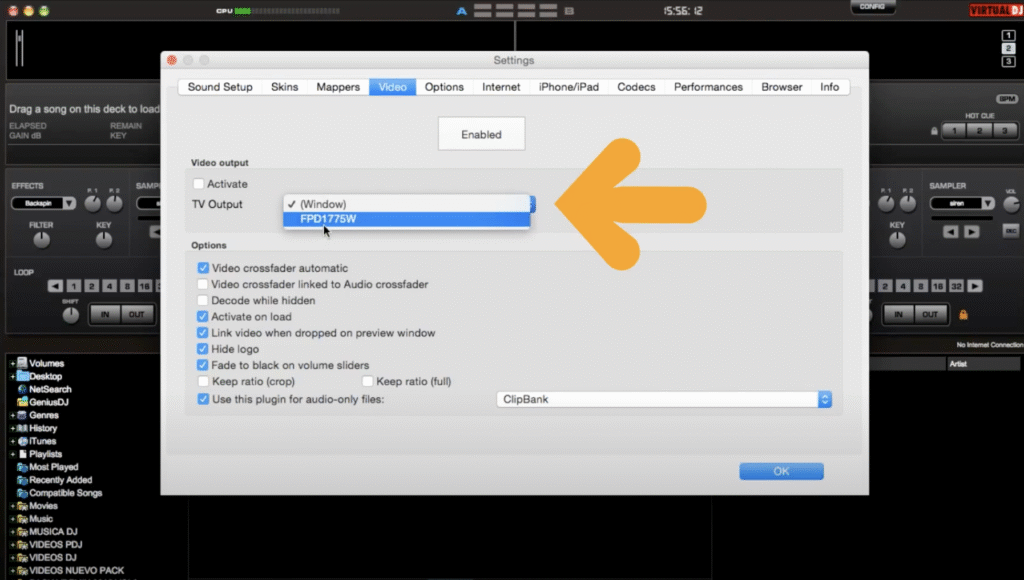The image size is (1024, 580).
Task: Tick the Activate video output checkbox
Action: click(x=199, y=184)
